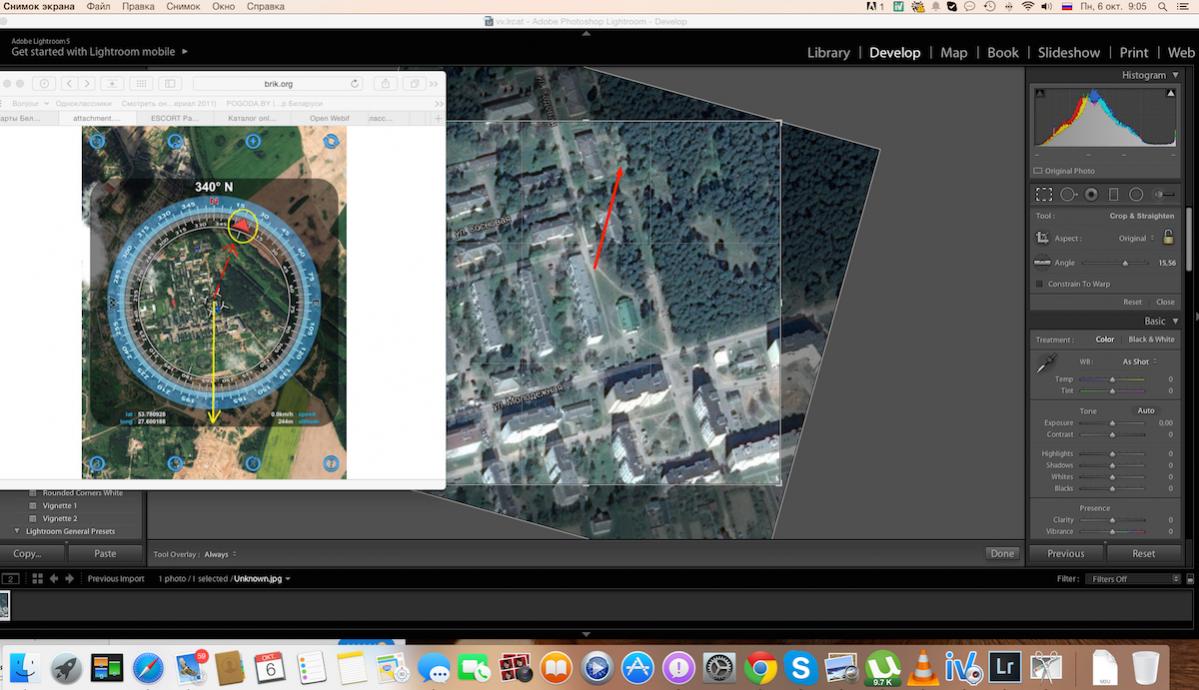1199x690 pixels.
Task: Click the brik.org address field in Safari
Action: (x=278, y=84)
